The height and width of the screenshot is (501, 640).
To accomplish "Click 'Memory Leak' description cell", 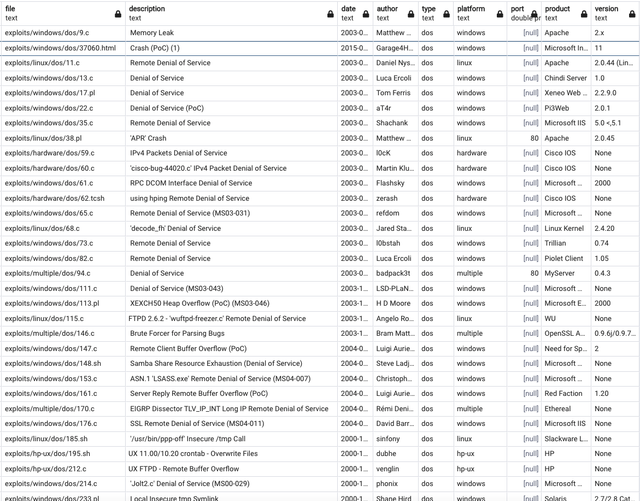I will (231, 33).
